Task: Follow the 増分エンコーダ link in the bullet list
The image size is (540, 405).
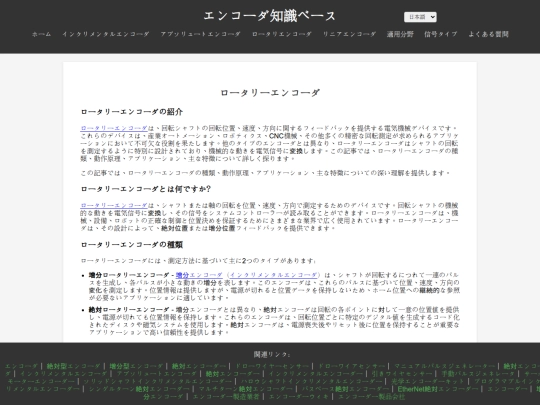Action: (199, 275)
